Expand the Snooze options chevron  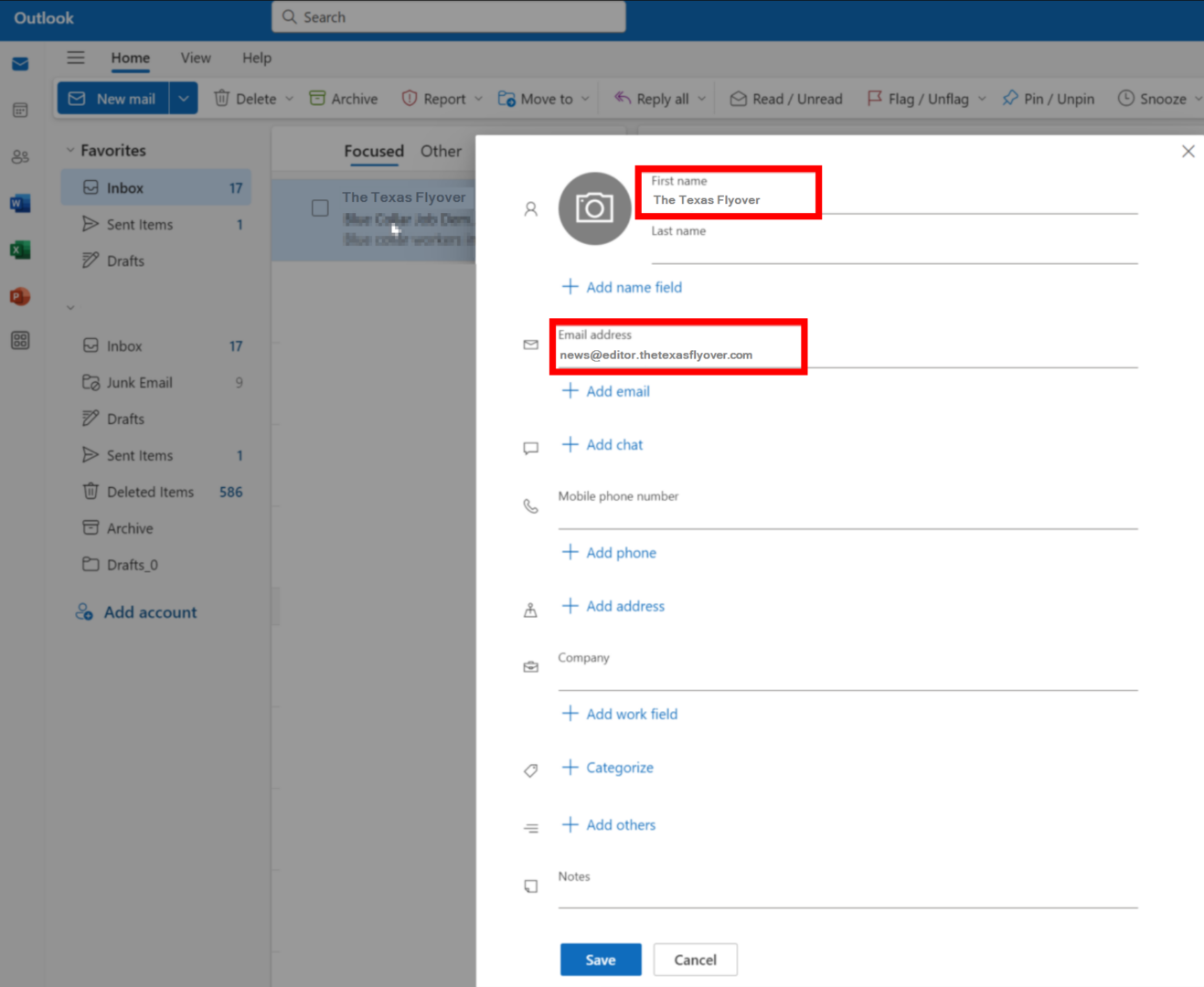(x=1198, y=99)
